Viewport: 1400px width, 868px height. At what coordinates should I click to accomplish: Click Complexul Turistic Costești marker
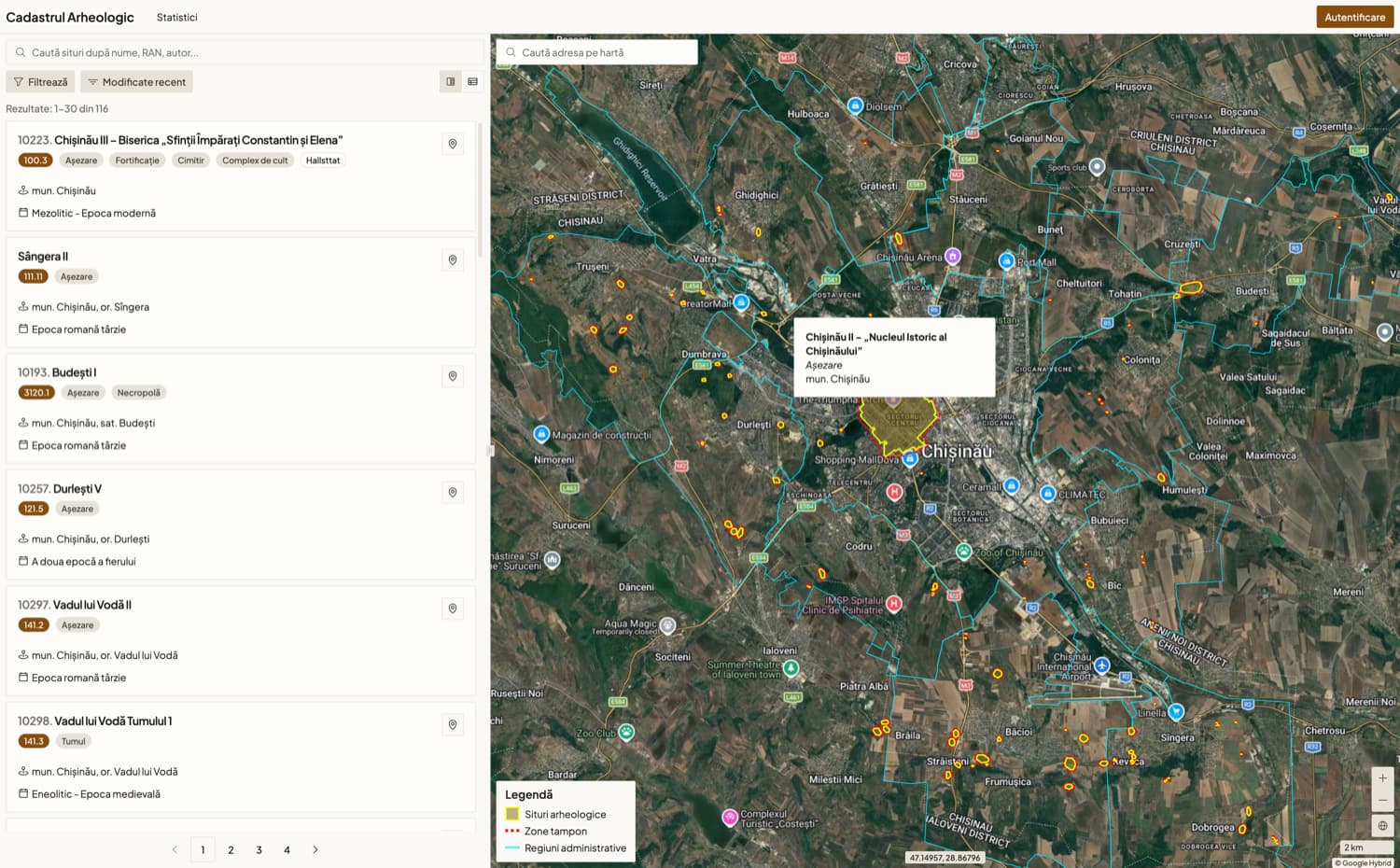(730, 817)
